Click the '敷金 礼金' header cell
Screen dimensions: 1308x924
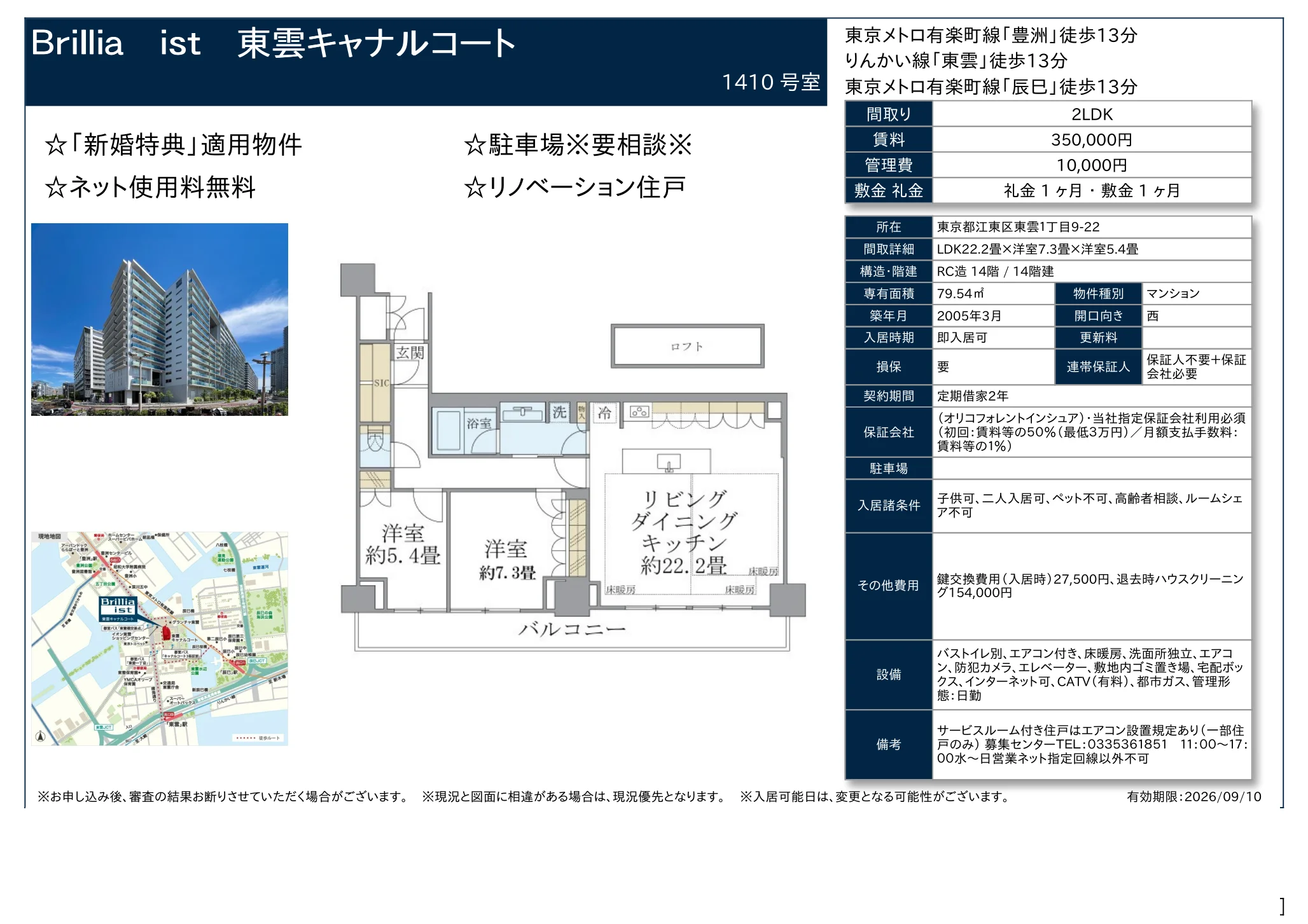[889, 191]
